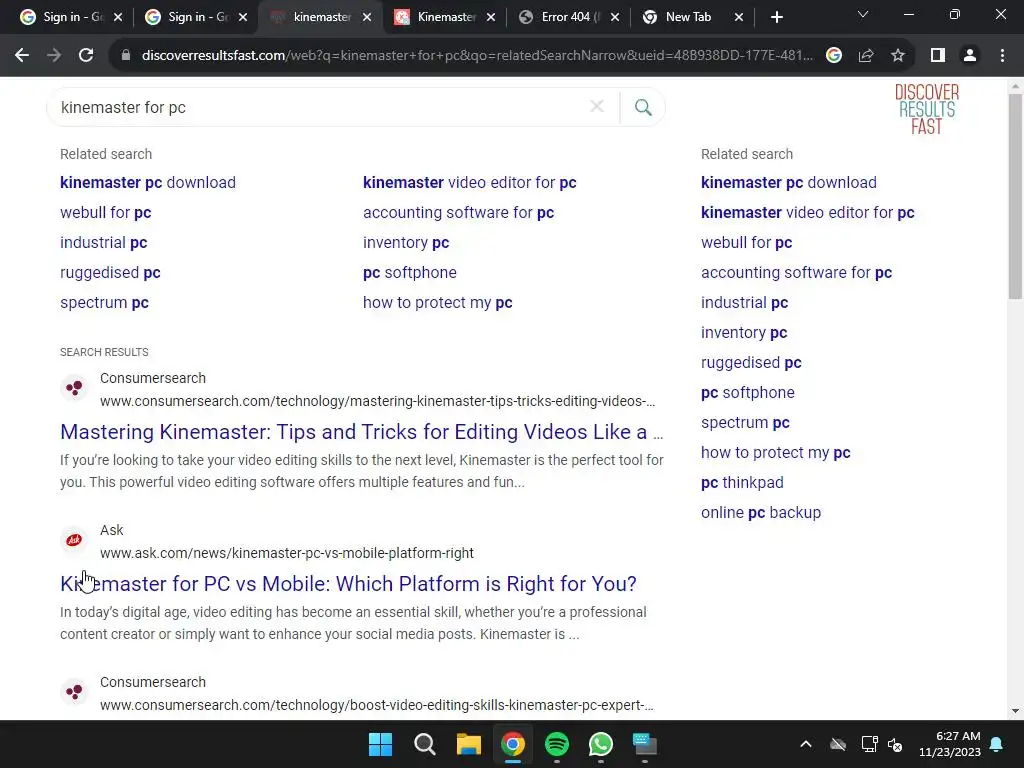Viewport: 1024px width, 768px height.
Task: Reload the current page
Action: coord(86,56)
